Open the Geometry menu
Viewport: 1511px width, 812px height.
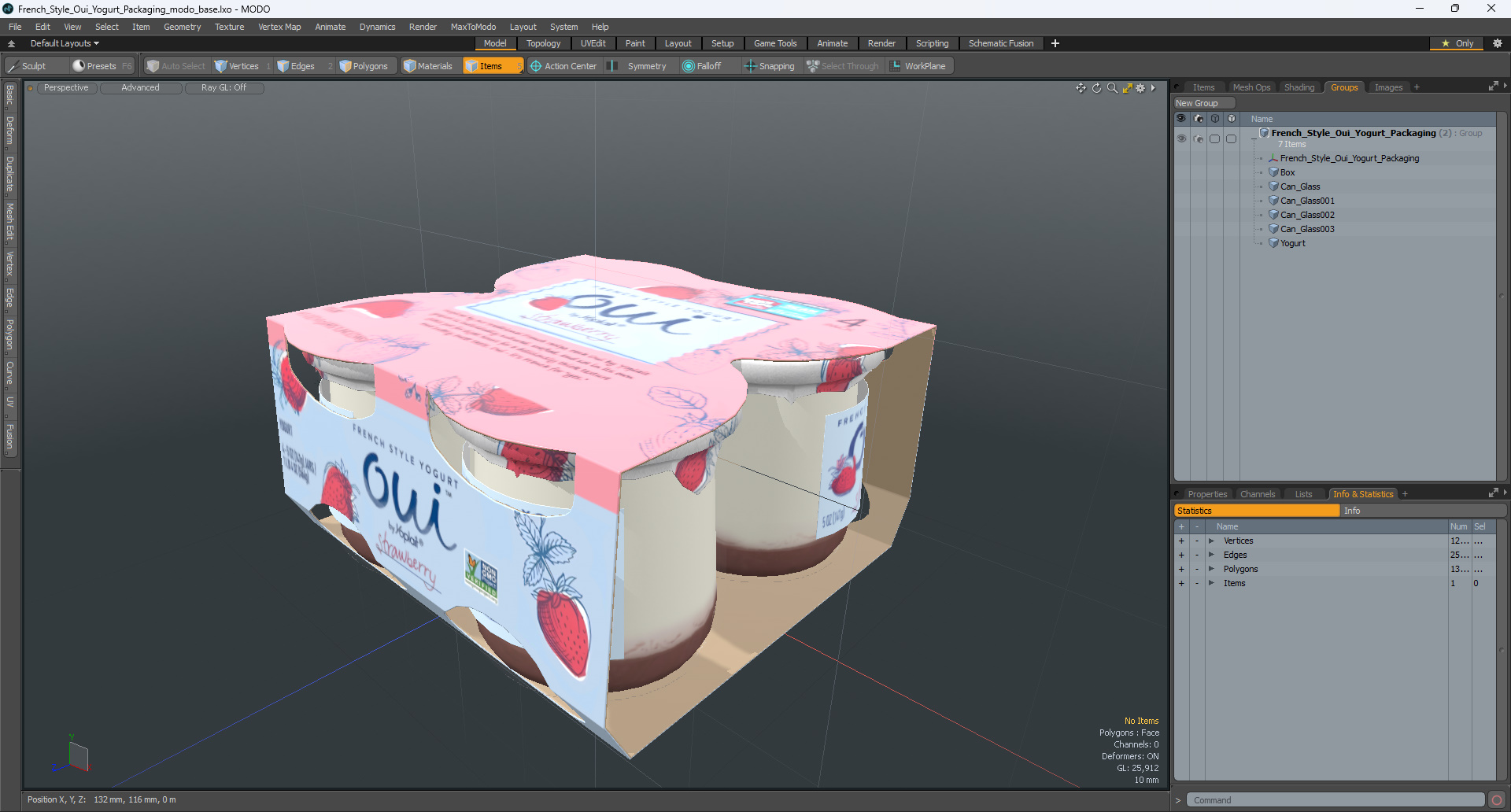click(x=182, y=27)
